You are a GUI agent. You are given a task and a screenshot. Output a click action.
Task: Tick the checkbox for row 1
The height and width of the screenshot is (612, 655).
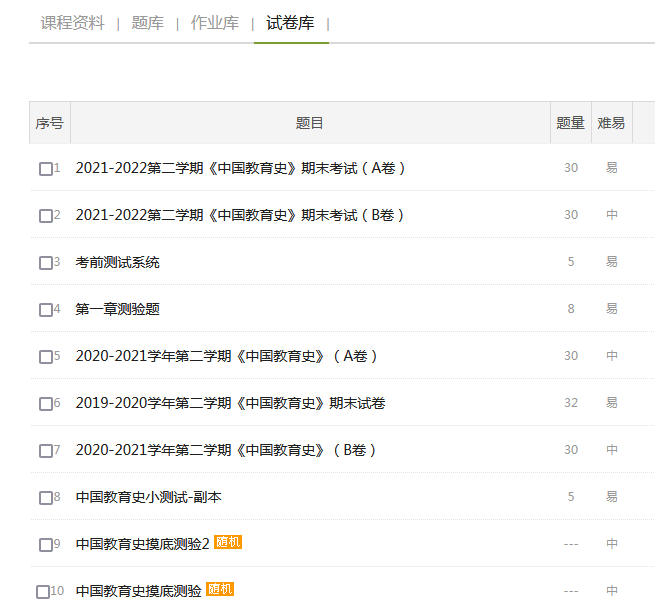coord(46,169)
